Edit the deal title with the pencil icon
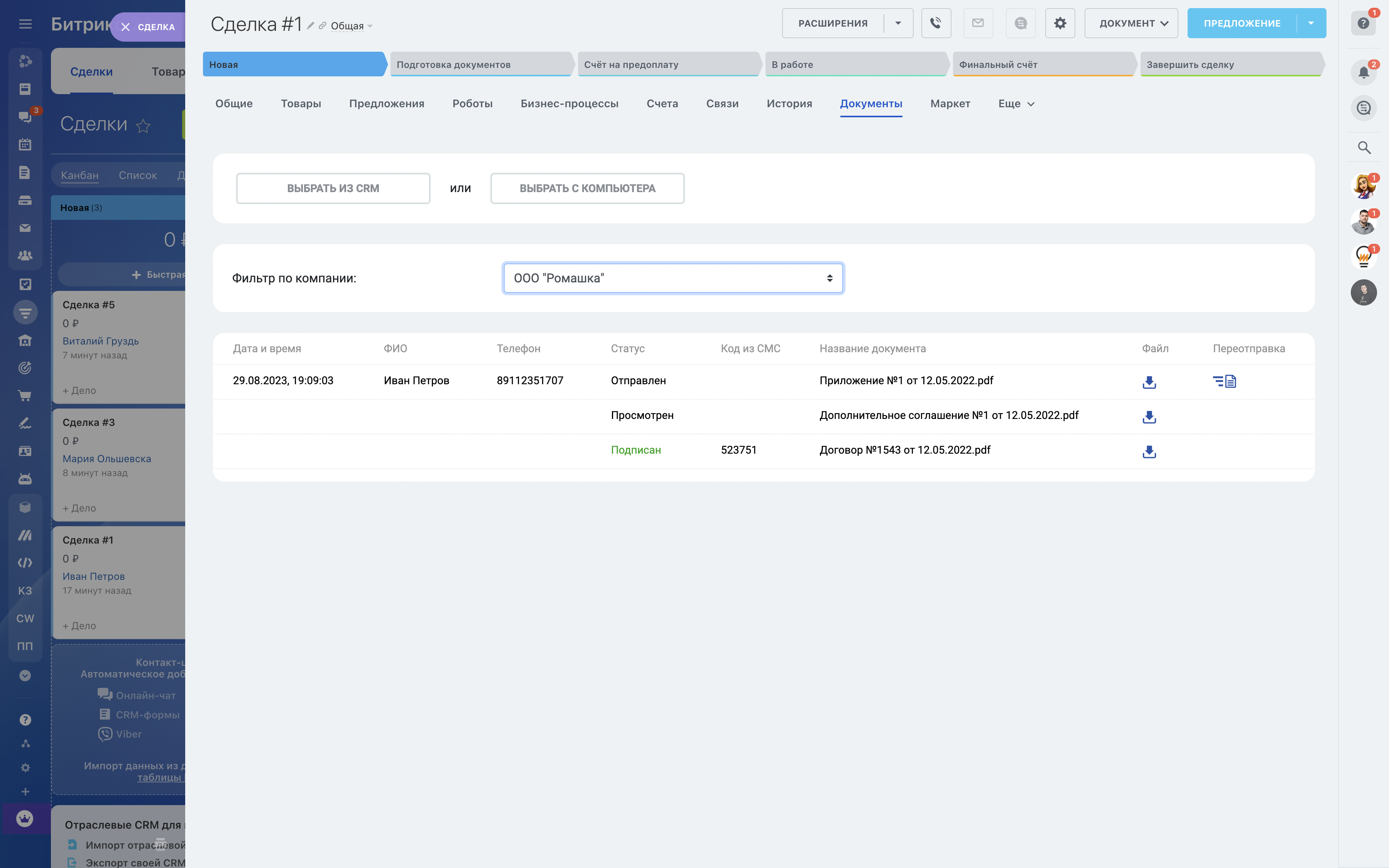 [x=311, y=26]
